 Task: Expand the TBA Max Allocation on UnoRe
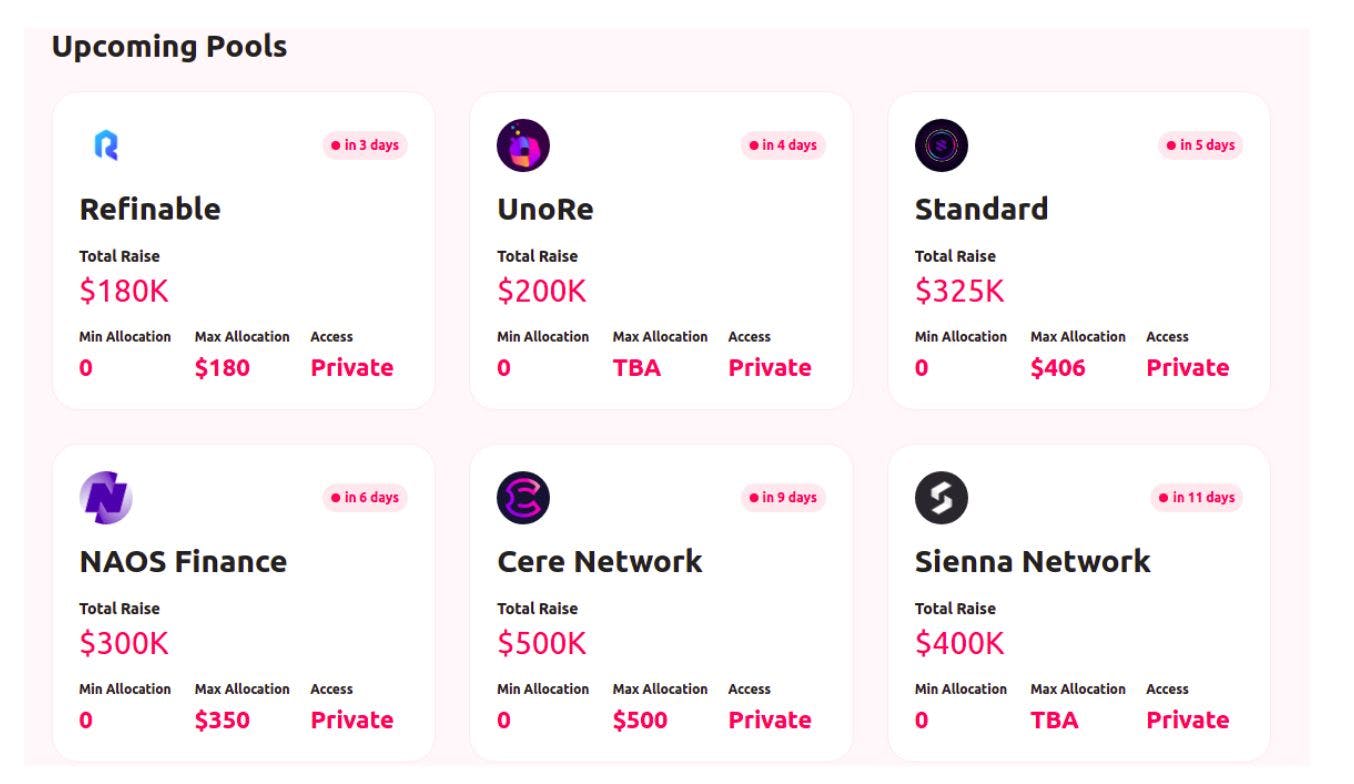(x=639, y=368)
